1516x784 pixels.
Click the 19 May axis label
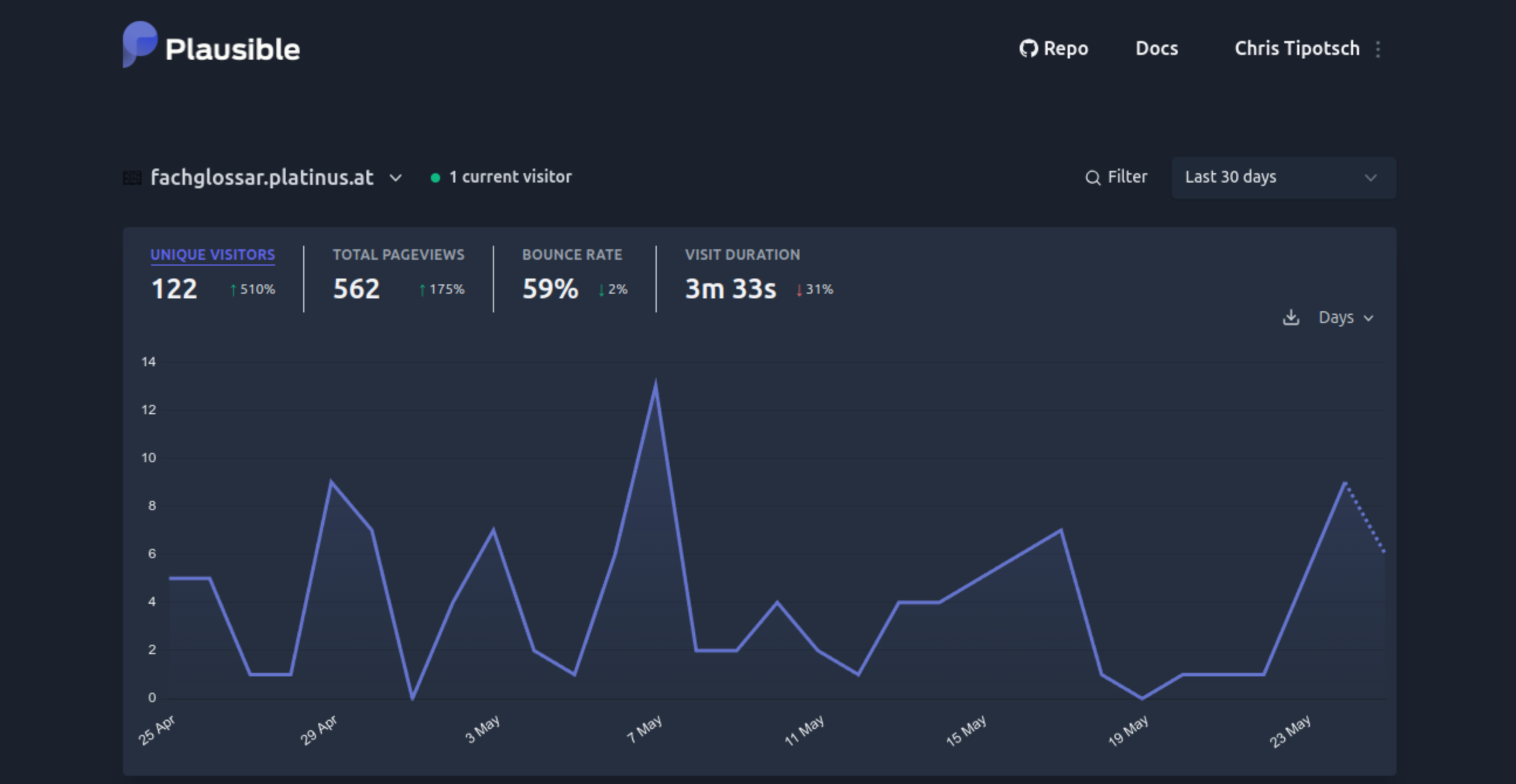(x=1127, y=731)
